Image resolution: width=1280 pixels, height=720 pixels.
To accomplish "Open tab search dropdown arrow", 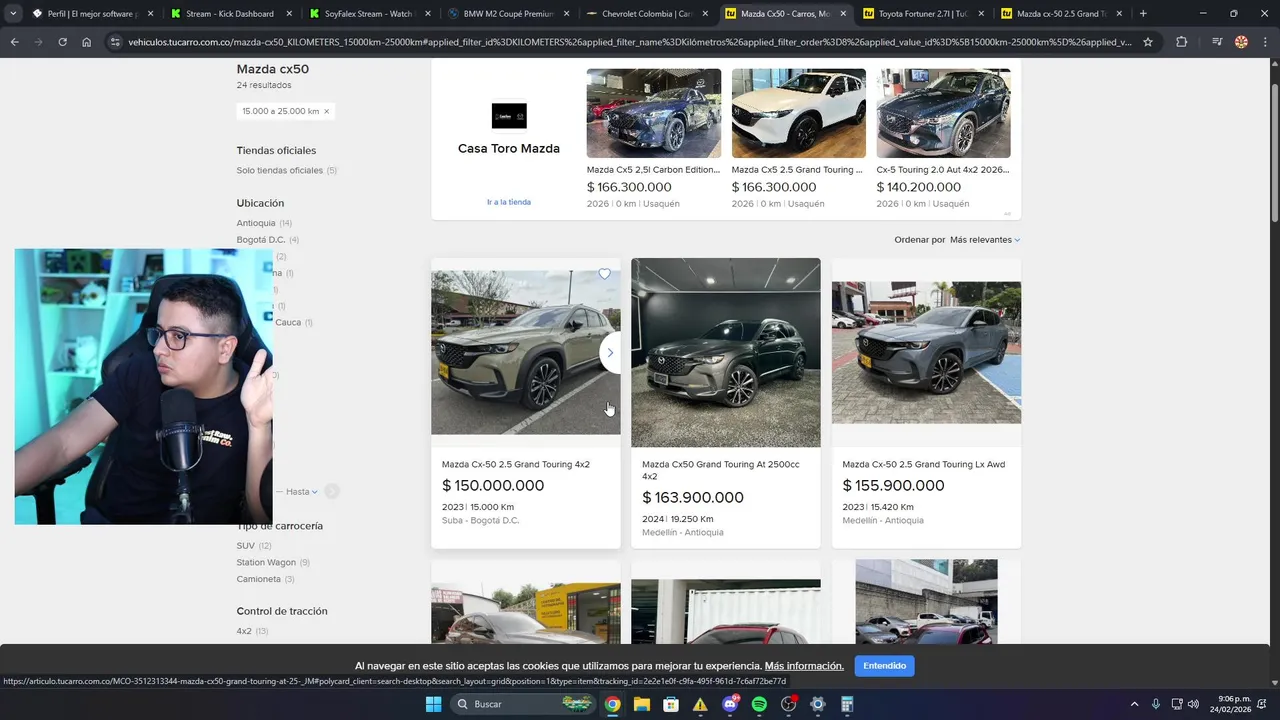I will tap(13, 14).
